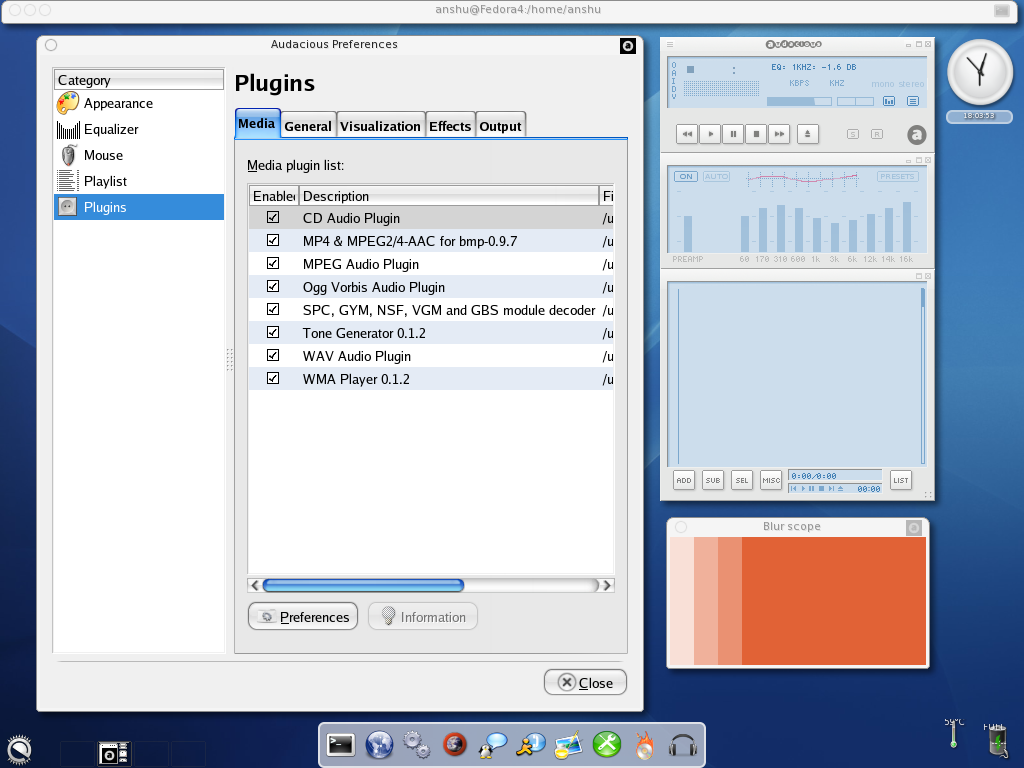1024x768 pixels.
Task: Switch to the Media tab
Action: pos(257,123)
